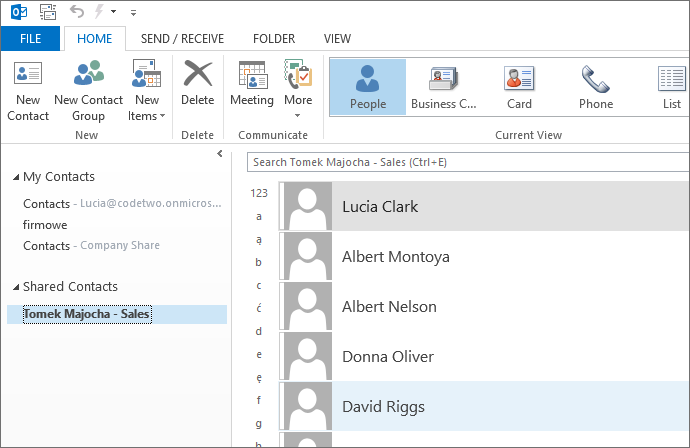Jump to letter ć in index
The height and width of the screenshot is (448, 690).
(259, 308)
